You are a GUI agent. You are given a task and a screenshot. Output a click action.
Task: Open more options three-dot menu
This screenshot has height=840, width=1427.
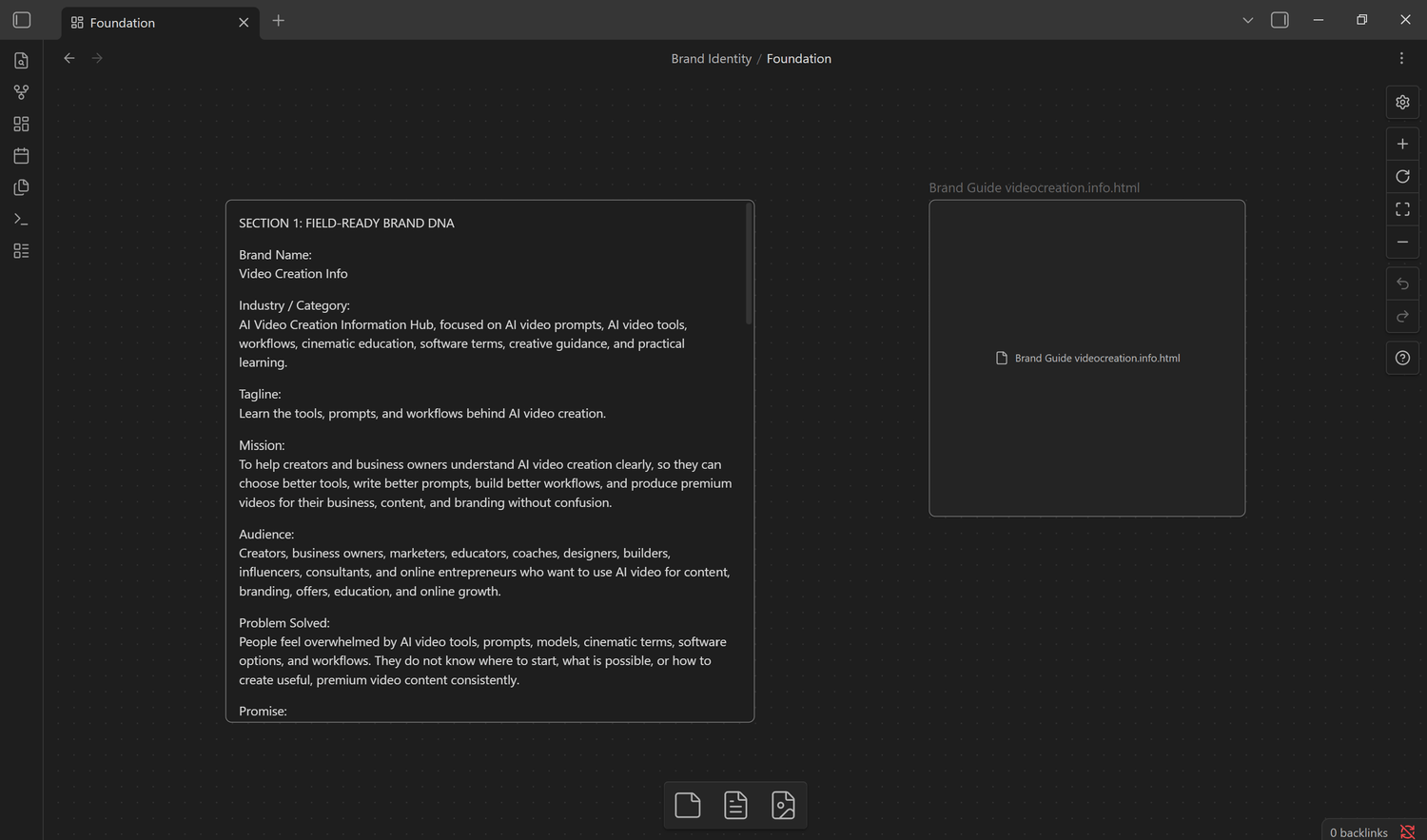point(1401,58)
